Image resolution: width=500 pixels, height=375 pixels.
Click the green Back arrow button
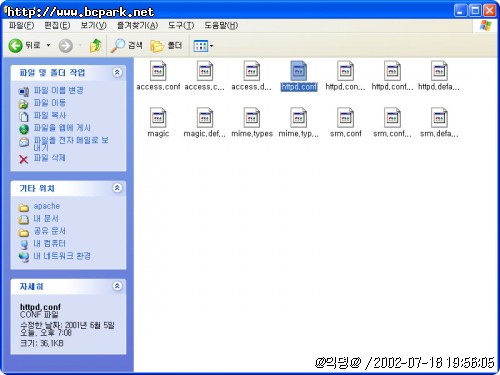point(15,45)
